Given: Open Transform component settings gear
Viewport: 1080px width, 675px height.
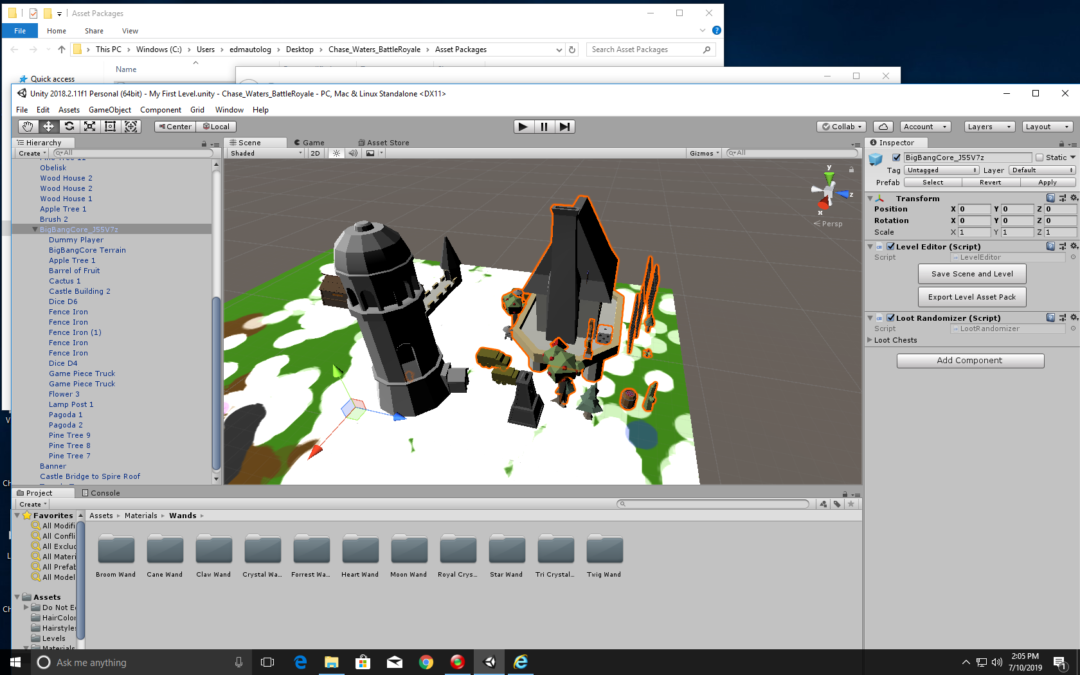Looking at the screenshot, I should 1073,198.
